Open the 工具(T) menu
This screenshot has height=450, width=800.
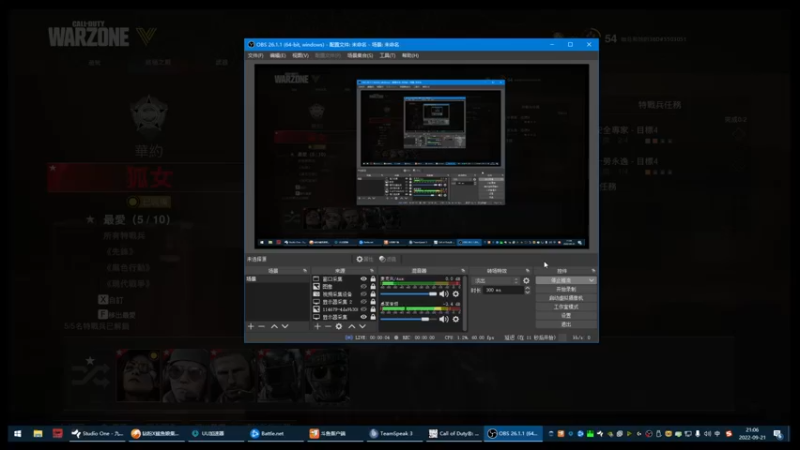click(387, 55)
